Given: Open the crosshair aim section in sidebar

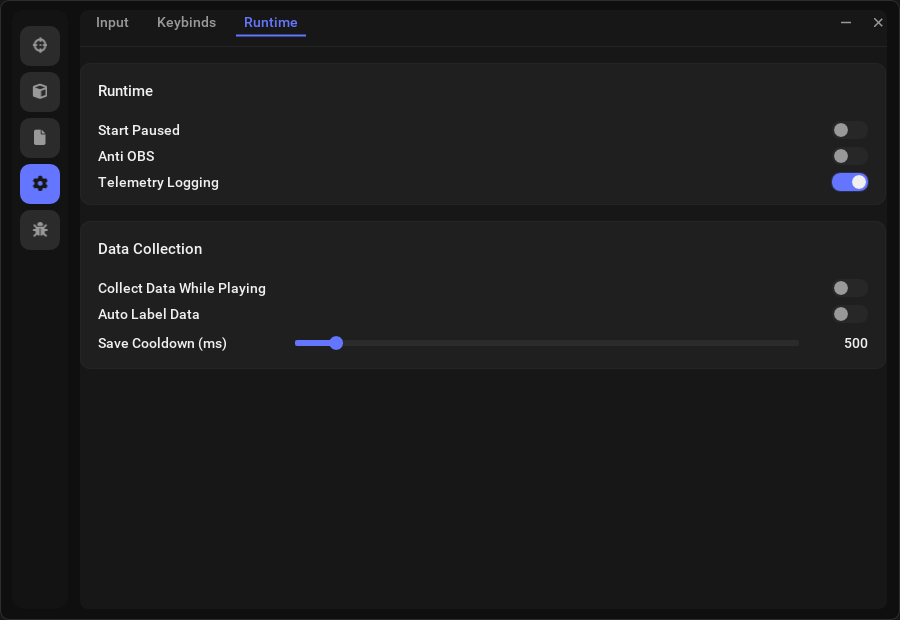Looking at the screenshot, I should pos(40,45).
